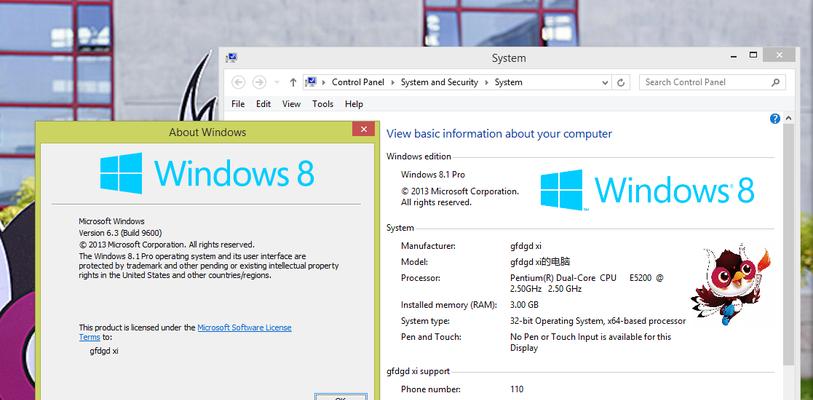Screen dimensions: 813x400
Task: Click the System window title bar icon
Action: (232, 58)
